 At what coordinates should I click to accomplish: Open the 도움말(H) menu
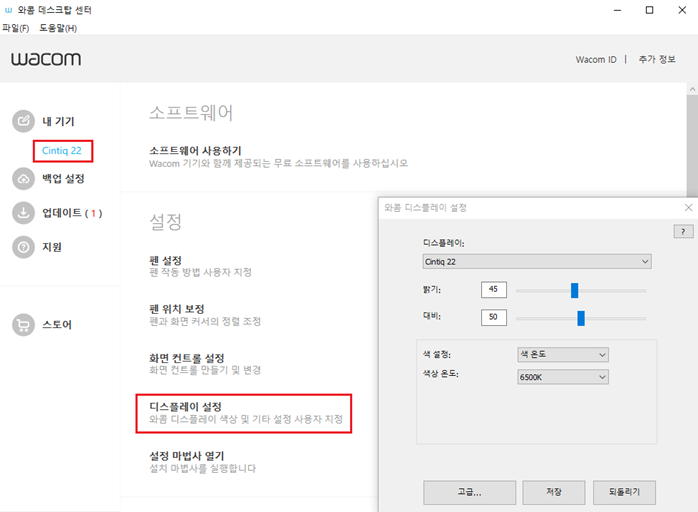(58, 28)
